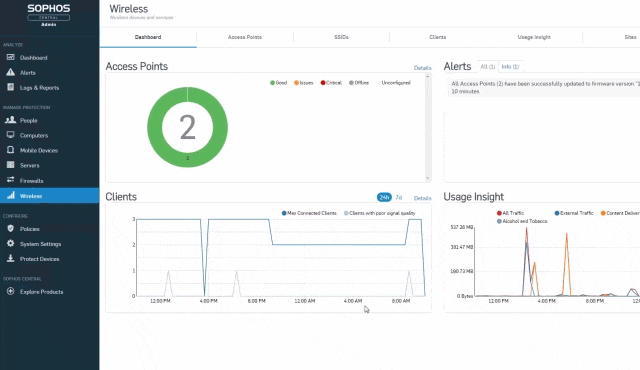This screenshot has height=370, width=640.
Task: Click the Firewalls arrows icon
Action: 11,180
